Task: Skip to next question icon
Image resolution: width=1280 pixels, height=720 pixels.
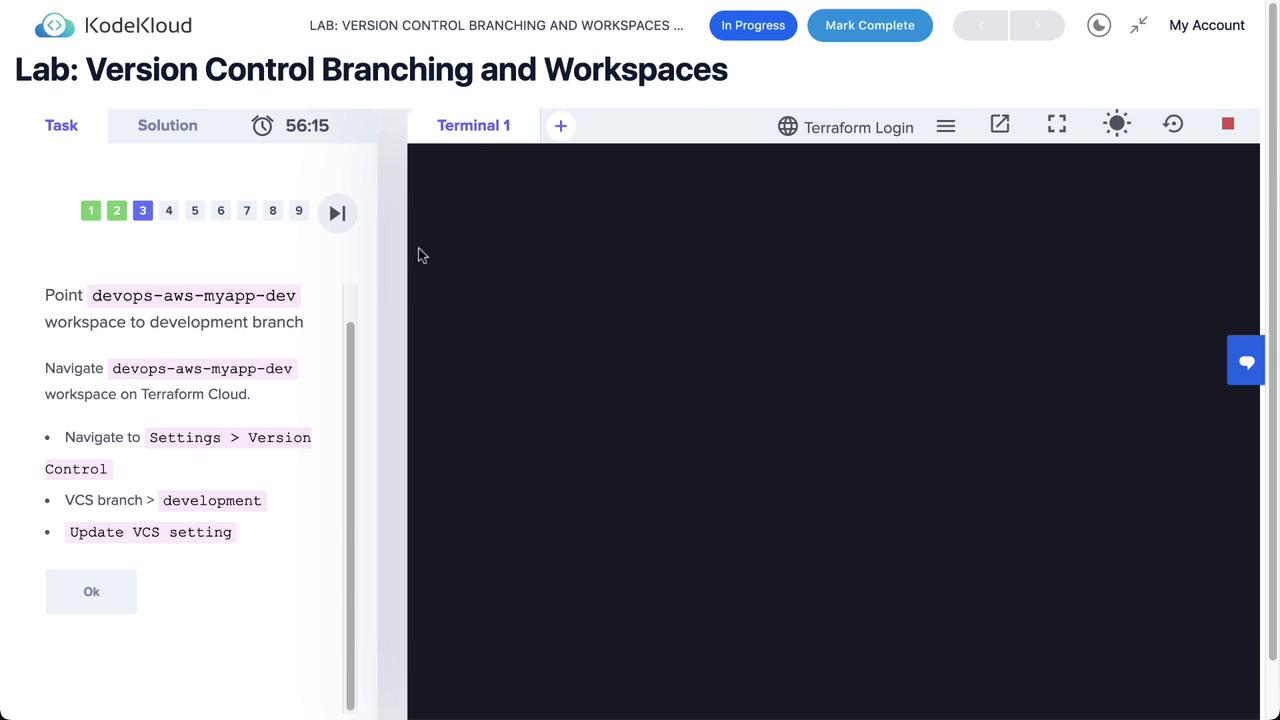Action: [338, 213]
